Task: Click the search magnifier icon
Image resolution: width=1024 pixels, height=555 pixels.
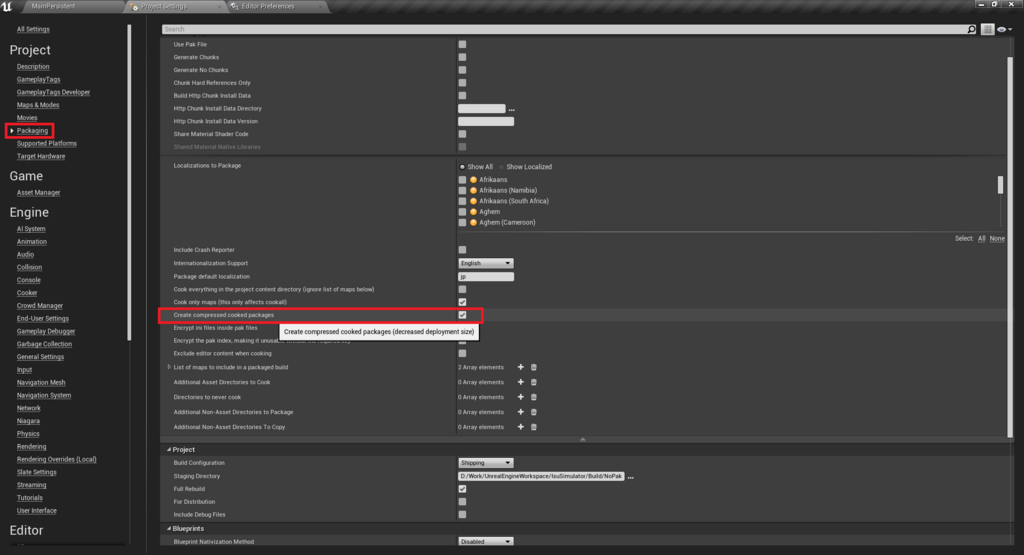Action: click(x=971, y=29)
